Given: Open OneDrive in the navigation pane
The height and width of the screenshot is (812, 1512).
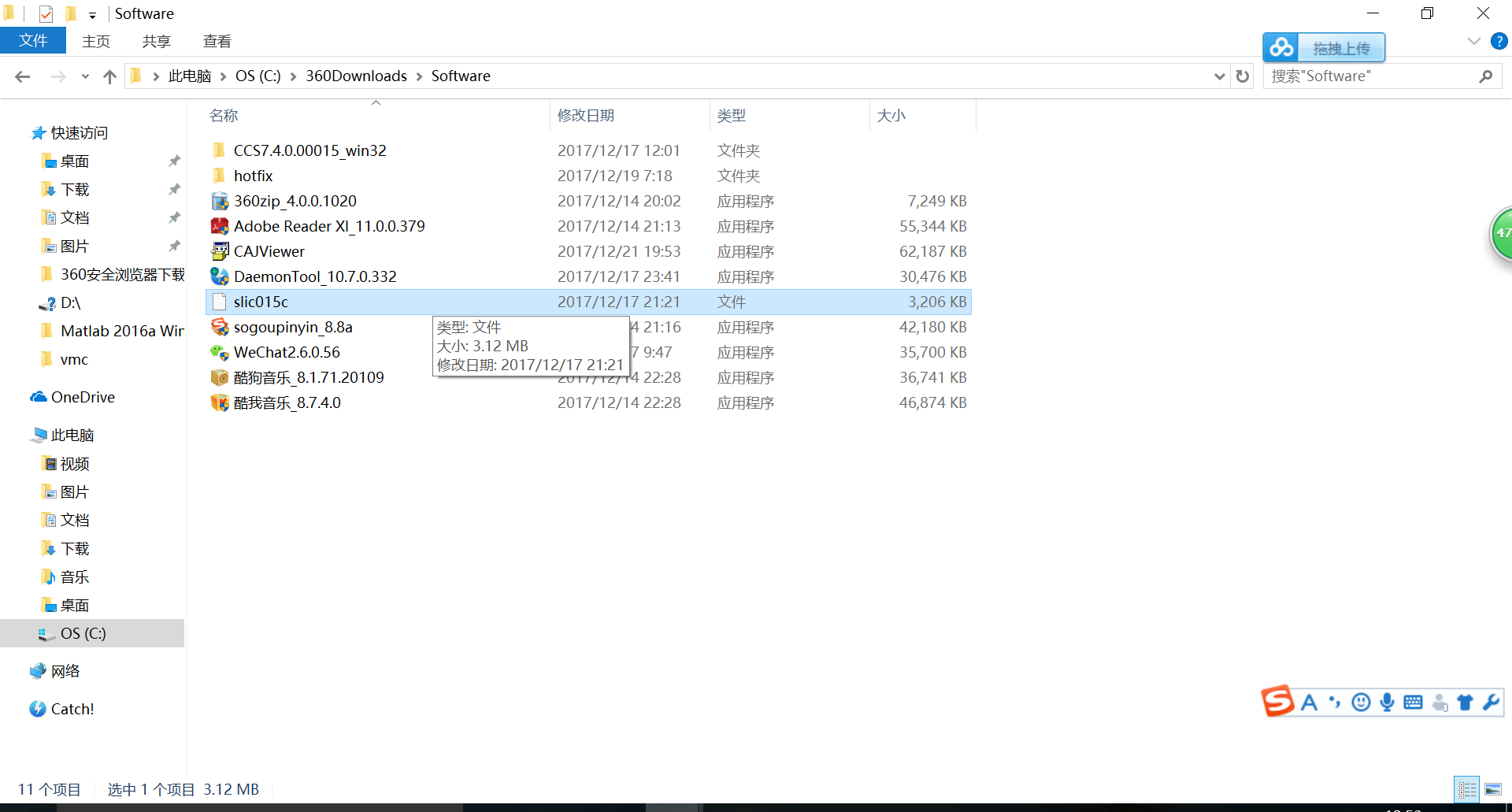Looking at the screenshot, I should 83,398.
